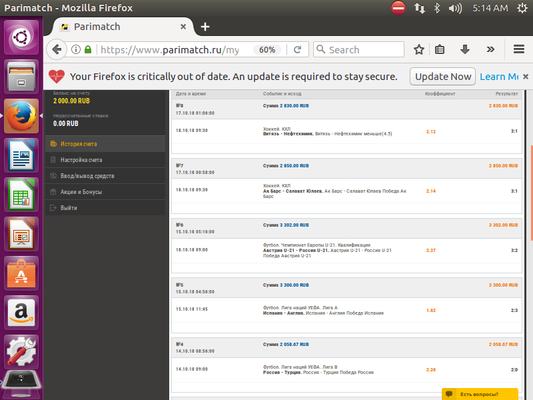Reset the 60% zoom level indicator
Viewport: 533px width, 400px height.
[x=267, y=50]
